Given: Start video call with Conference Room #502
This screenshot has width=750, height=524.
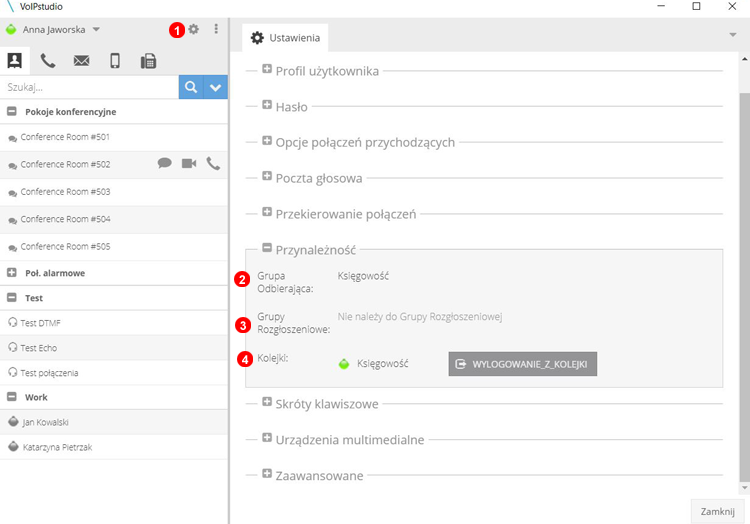Looking at the screenshot, I should click(x=189, y=164).
